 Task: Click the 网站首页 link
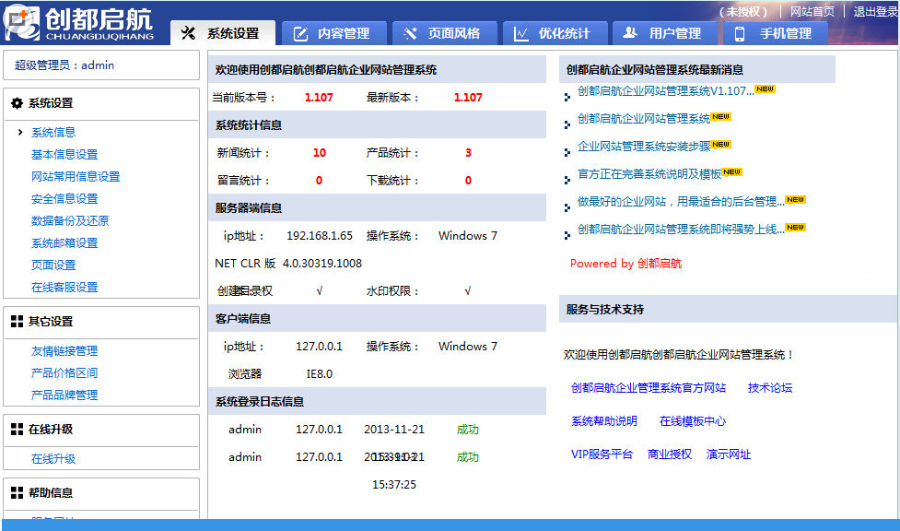coord(812,11)
